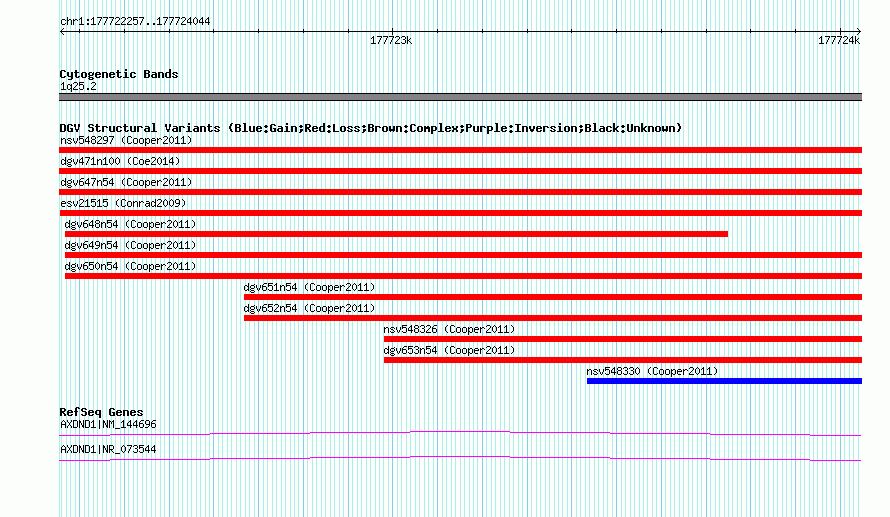Click the nsv548326 (Cooper2011) label
This screenshot has height=517, width=890.
click(449, 329)
